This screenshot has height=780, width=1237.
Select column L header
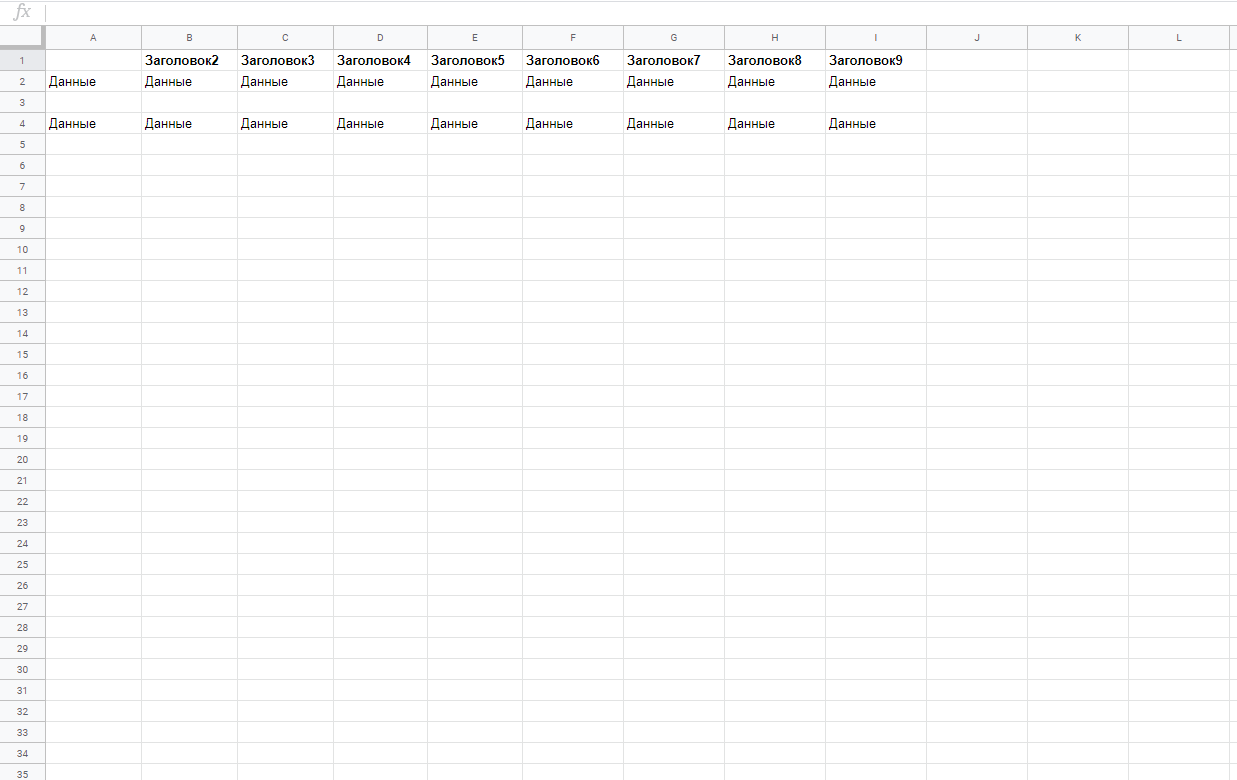point(1179,38)
